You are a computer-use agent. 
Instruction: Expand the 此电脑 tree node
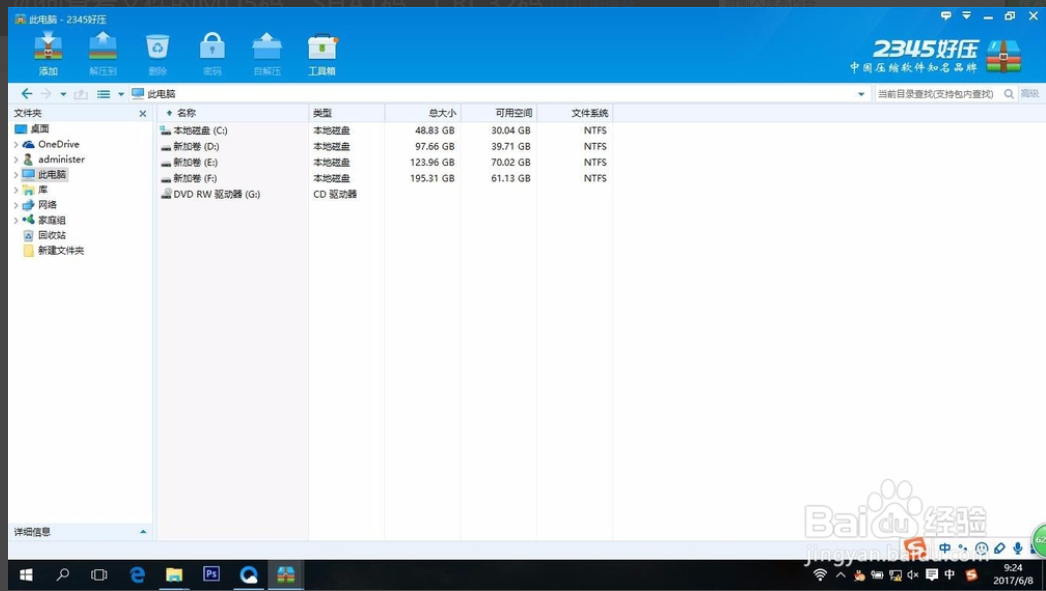16,175
